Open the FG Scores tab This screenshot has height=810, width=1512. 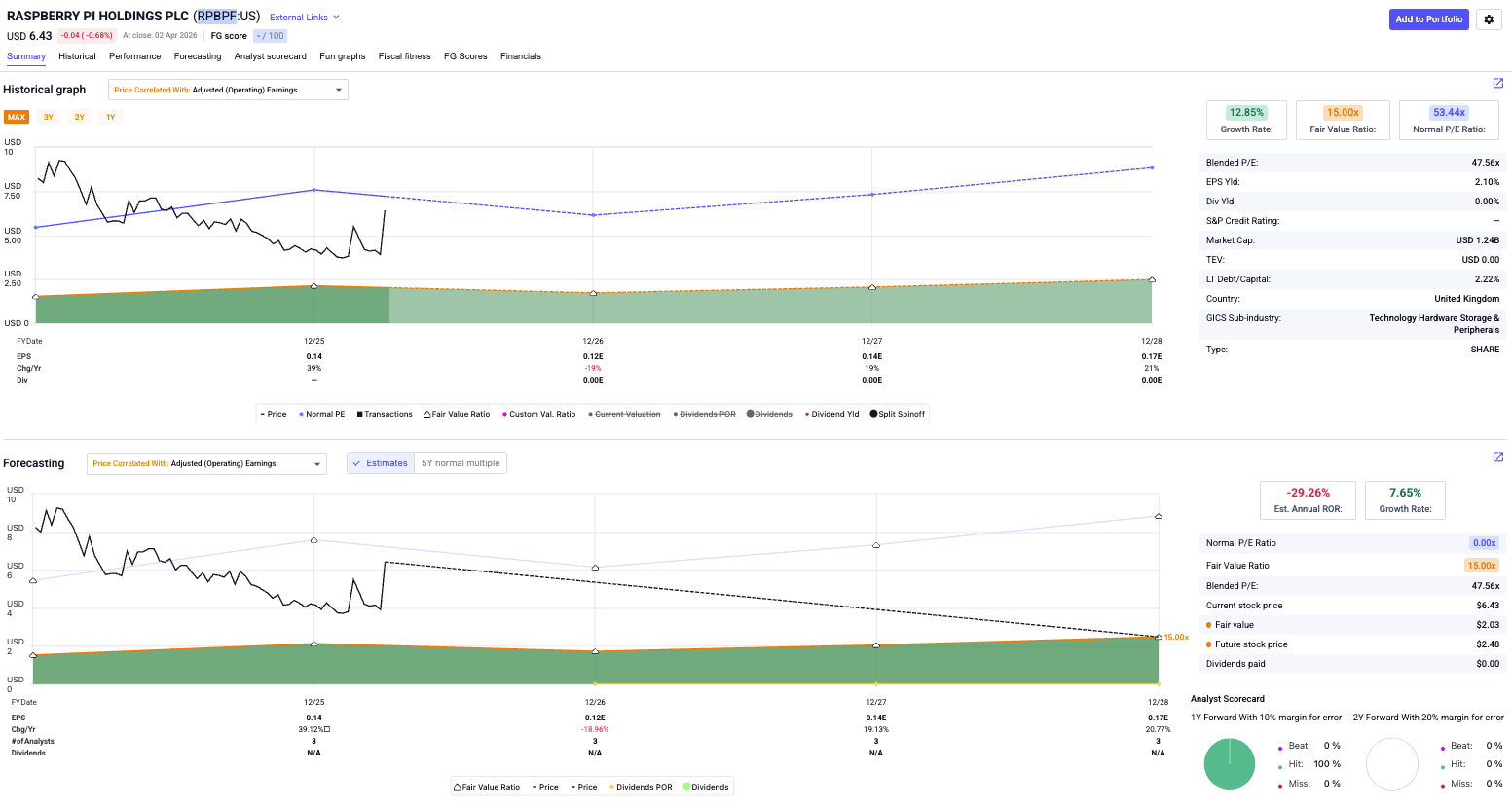(465, 56)
